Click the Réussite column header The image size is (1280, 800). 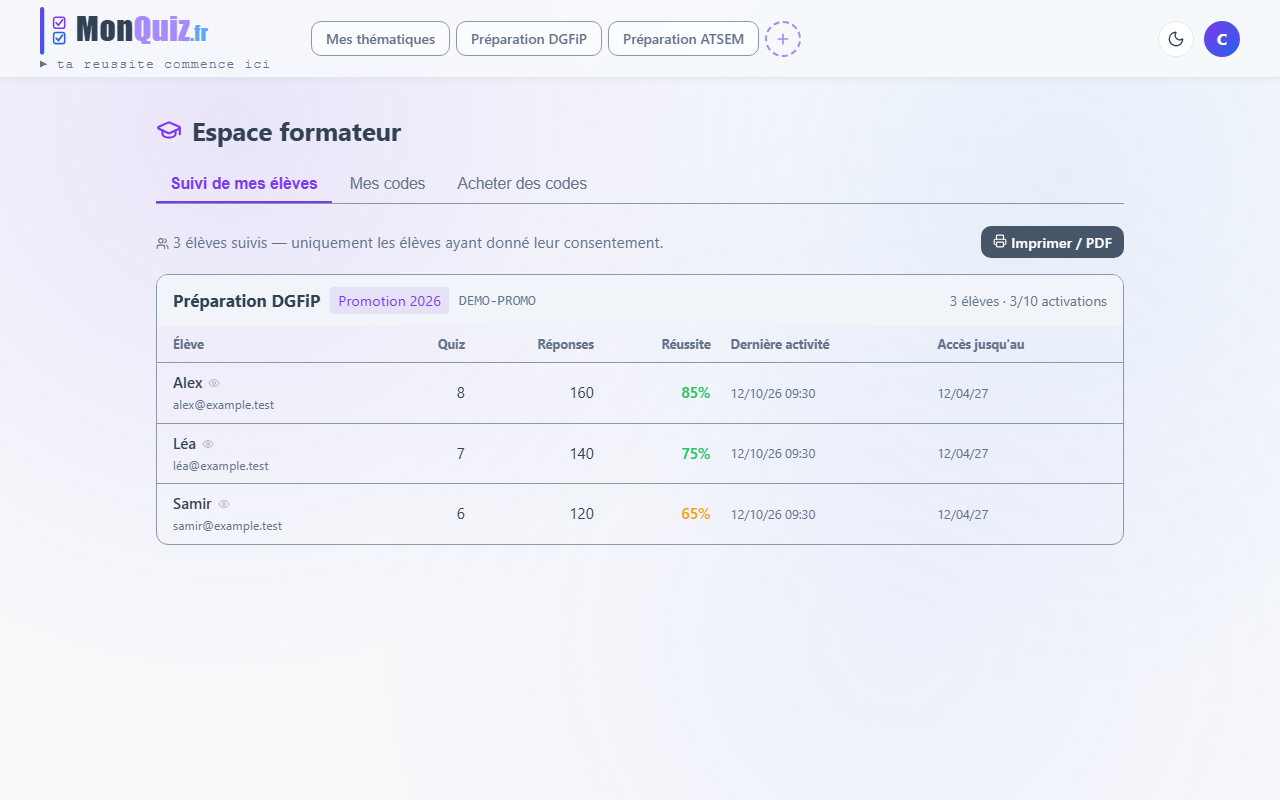pos(686,344)
